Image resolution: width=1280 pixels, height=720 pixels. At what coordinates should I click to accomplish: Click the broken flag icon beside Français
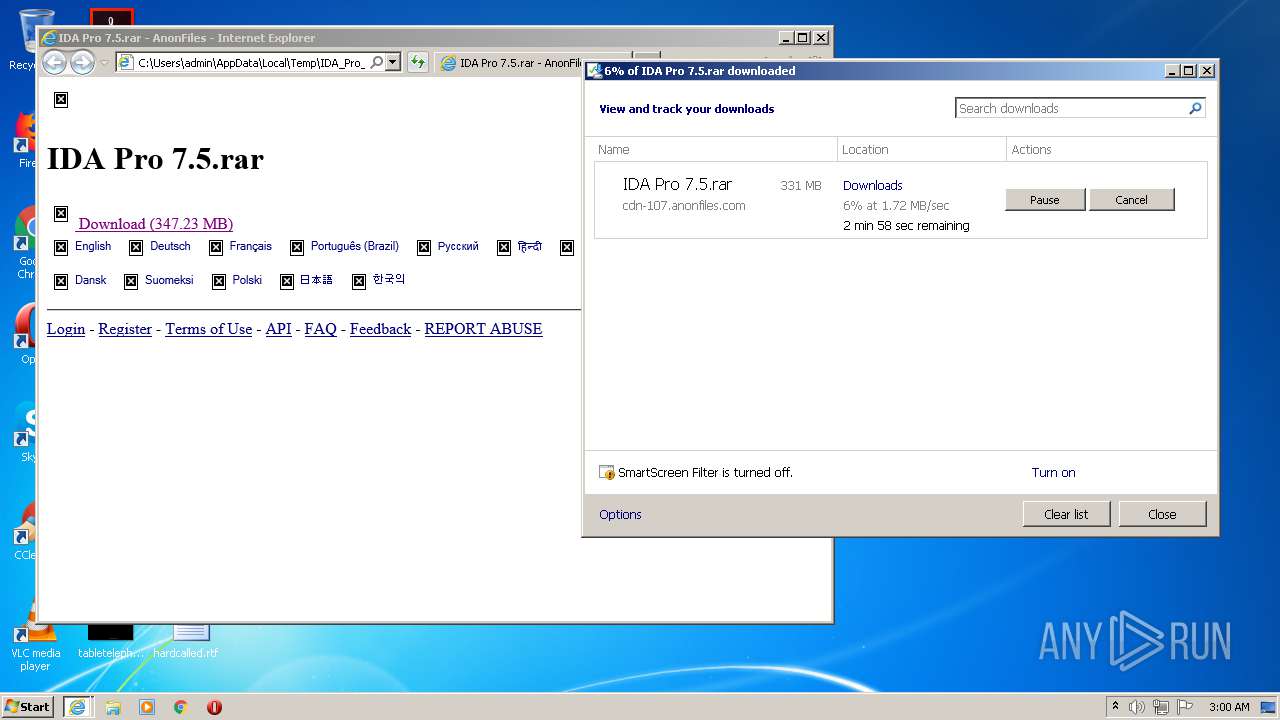(216, 247)
